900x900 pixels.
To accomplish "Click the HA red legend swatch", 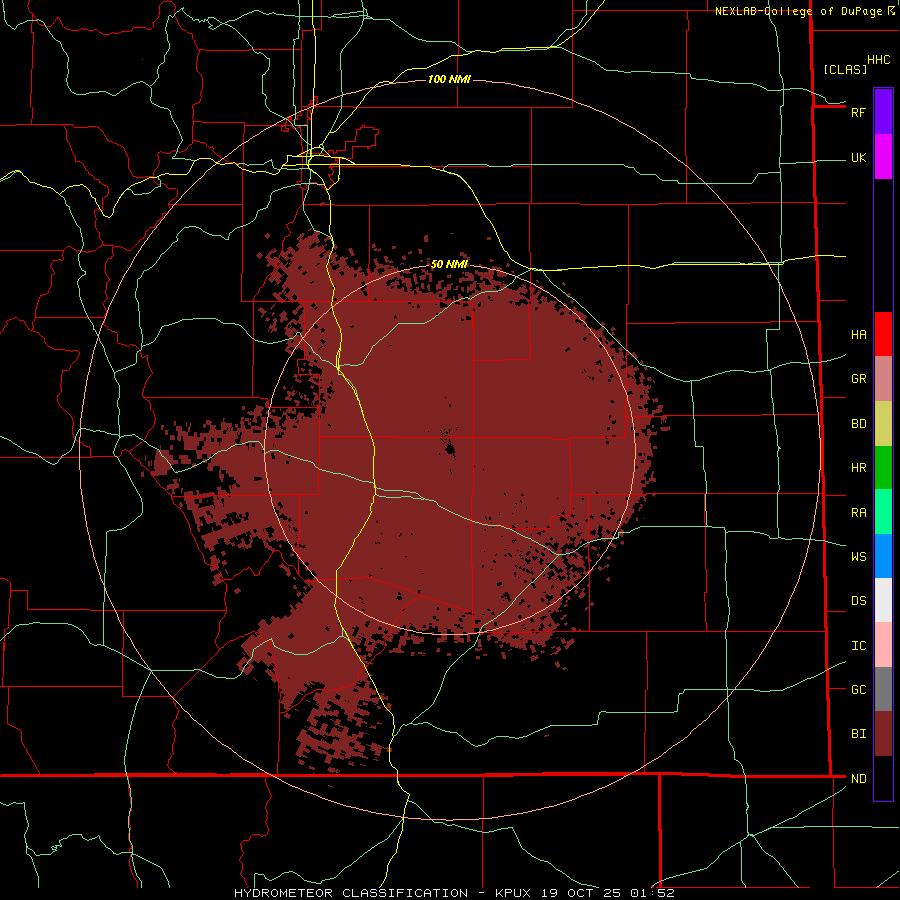I will [883, 334].
